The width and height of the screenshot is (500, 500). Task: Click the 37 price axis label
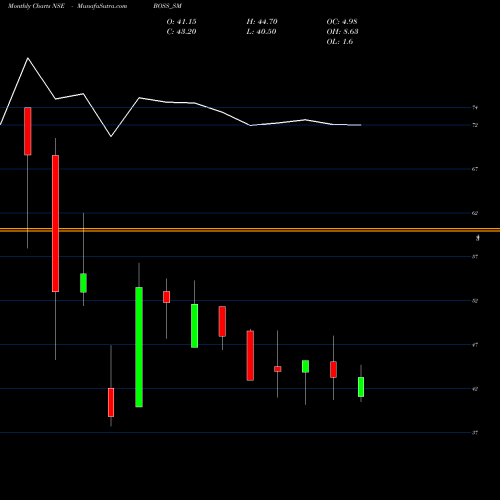pos(475,433)
